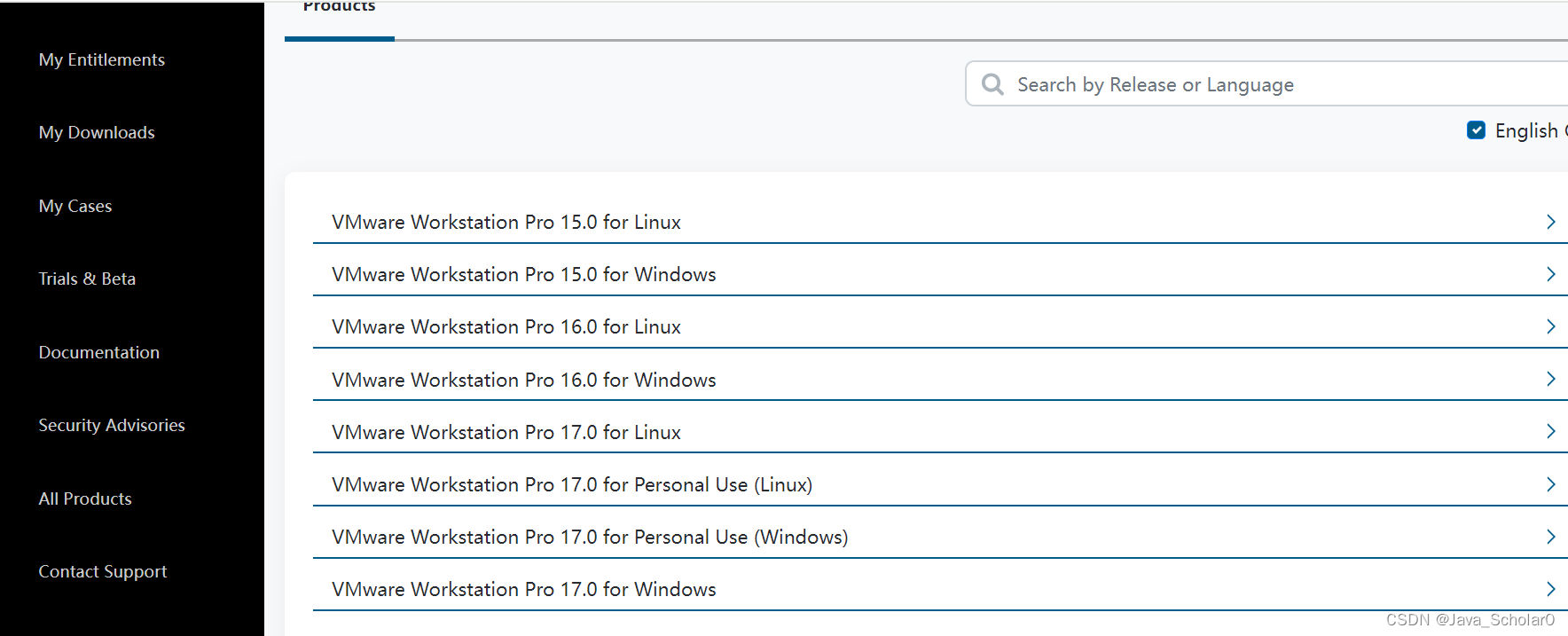Expand Workstation Pro 17.0 for Windows chevron
The height and width of the screenshot is (636, 1568).
1550,589
